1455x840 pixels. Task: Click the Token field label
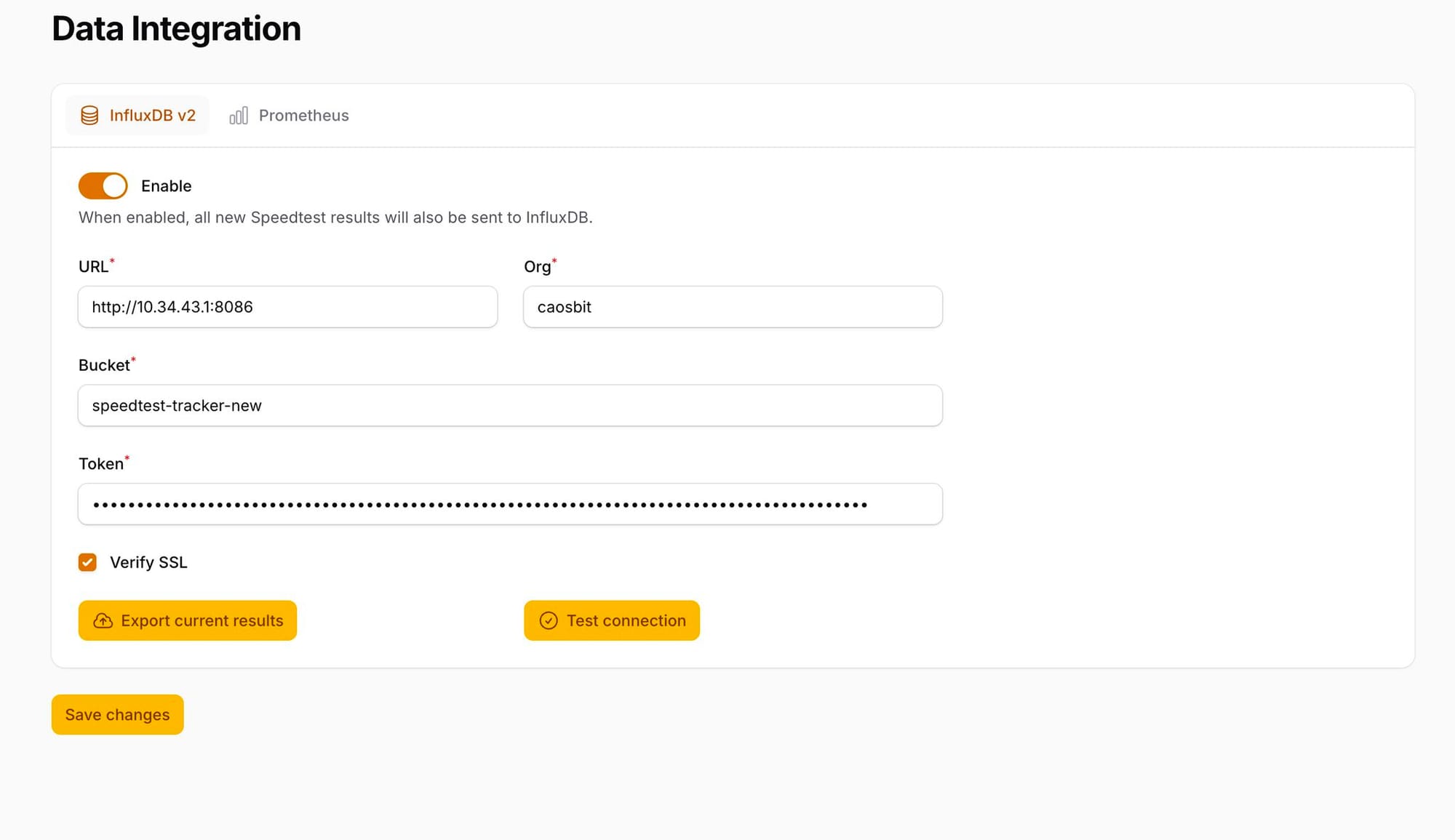click(101, 464)
